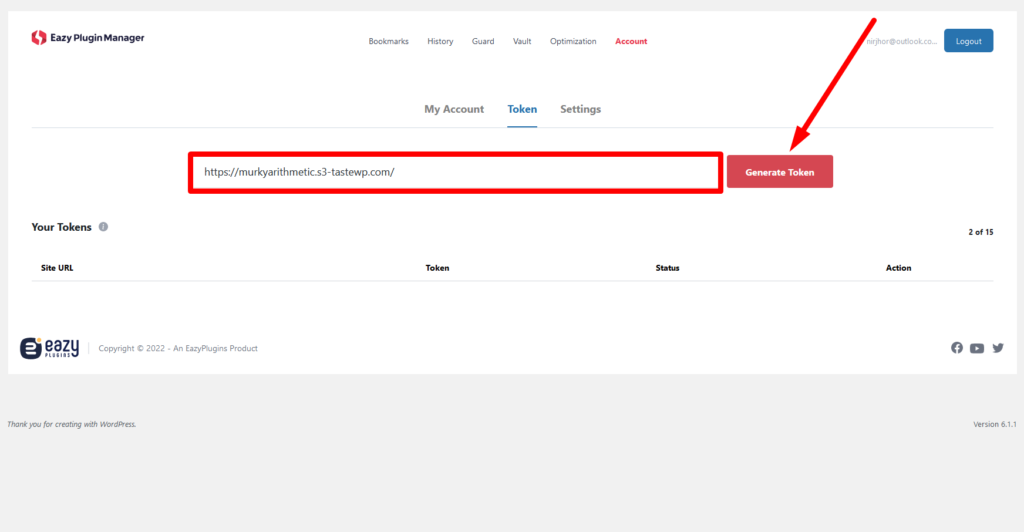Open the Facebook icon in footer
Screen dimensions: 1024x532
click(957, 348)
